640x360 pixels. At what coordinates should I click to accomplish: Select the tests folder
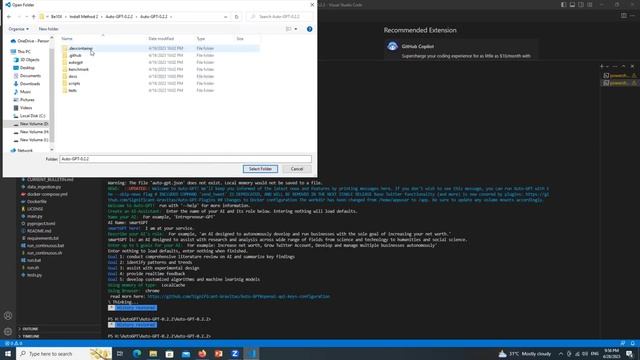(x=72, y=90)
